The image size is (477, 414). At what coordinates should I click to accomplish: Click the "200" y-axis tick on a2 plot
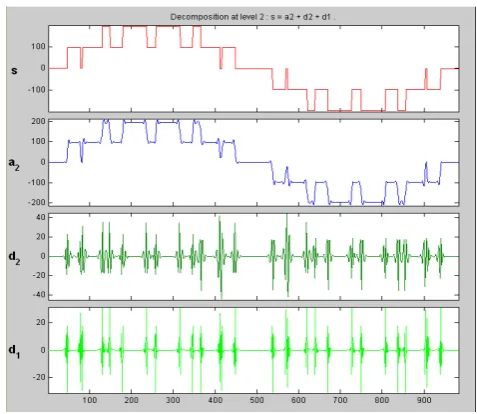tap(39, 121)
